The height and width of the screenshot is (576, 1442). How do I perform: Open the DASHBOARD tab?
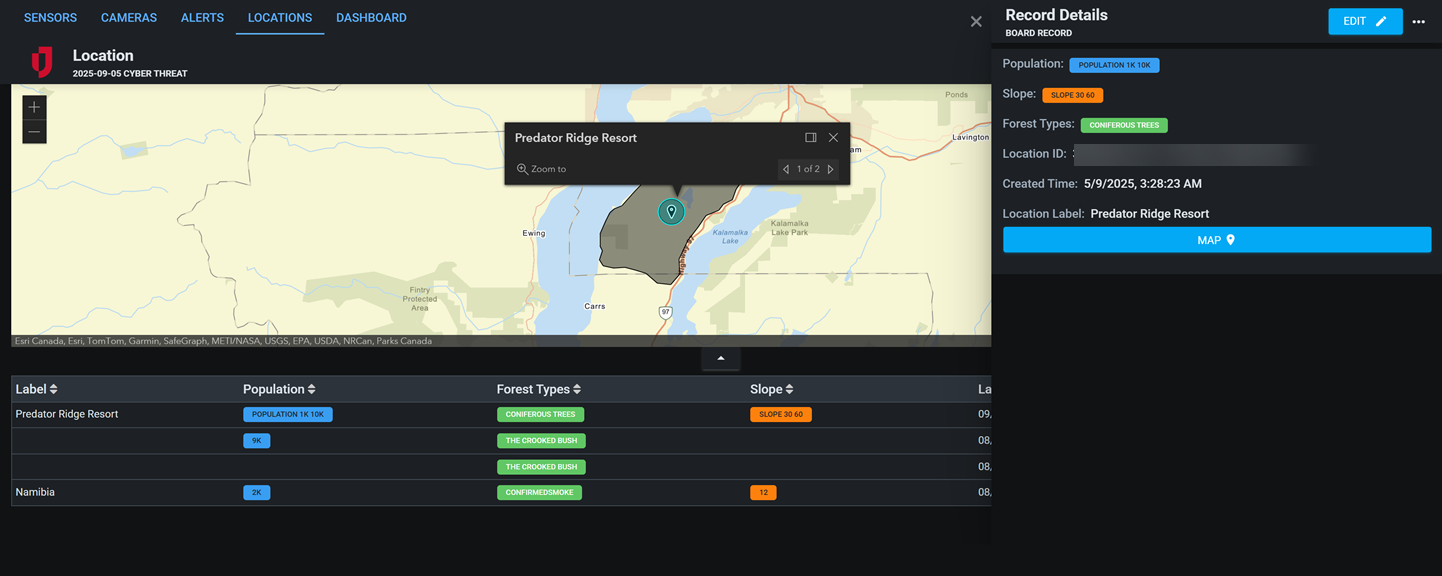click(x=371, y=17)
